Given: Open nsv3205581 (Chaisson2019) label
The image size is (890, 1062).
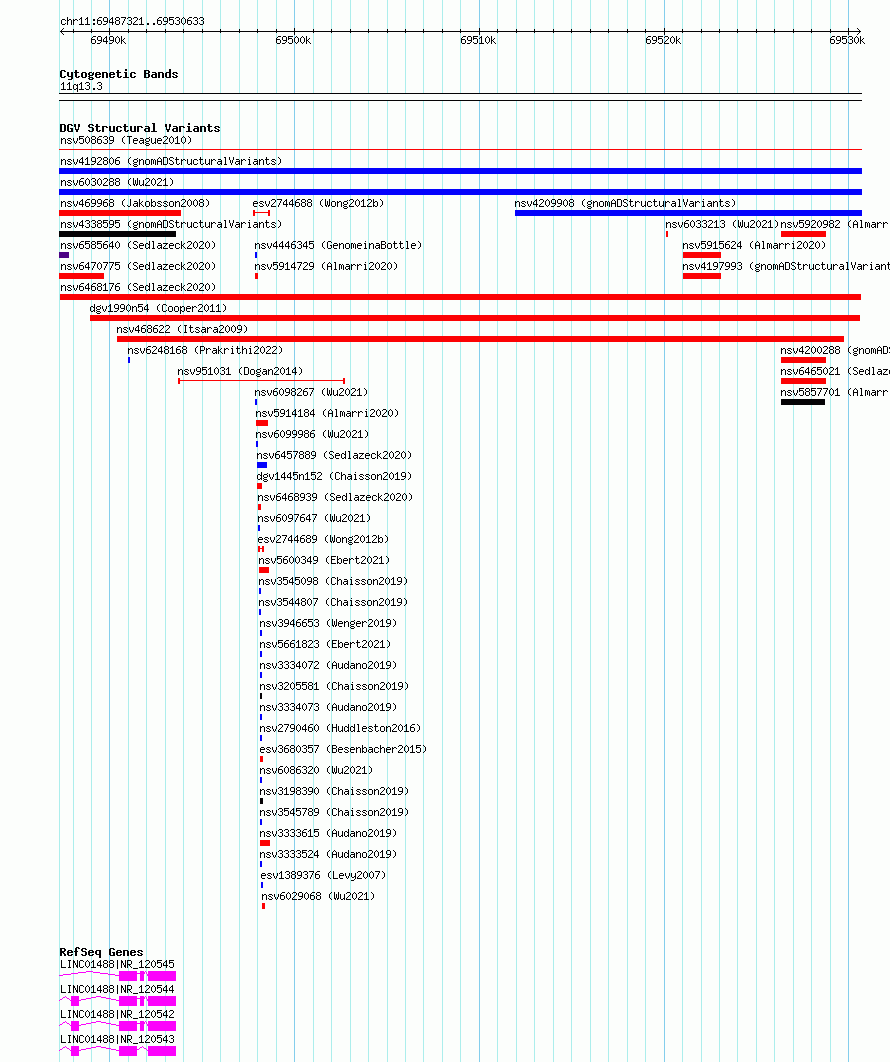Looking at the screenshot, I should click(334, 686).
